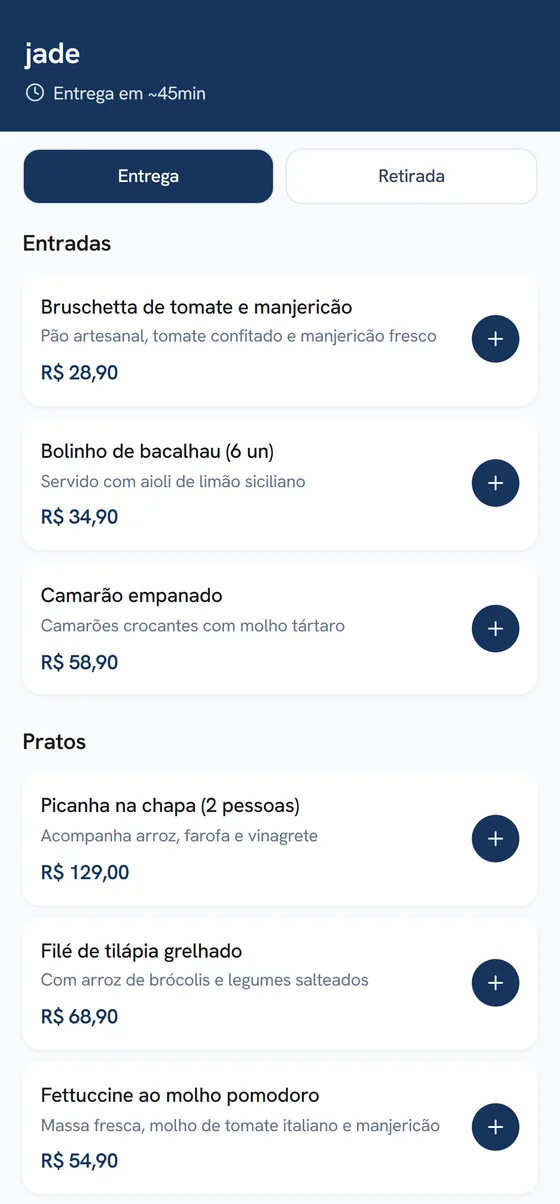This screenshot has width=560, height=1204.
Task: Open the Bruschetta de tomate item title
Action: pyautogui.click(x=196, y=306)
